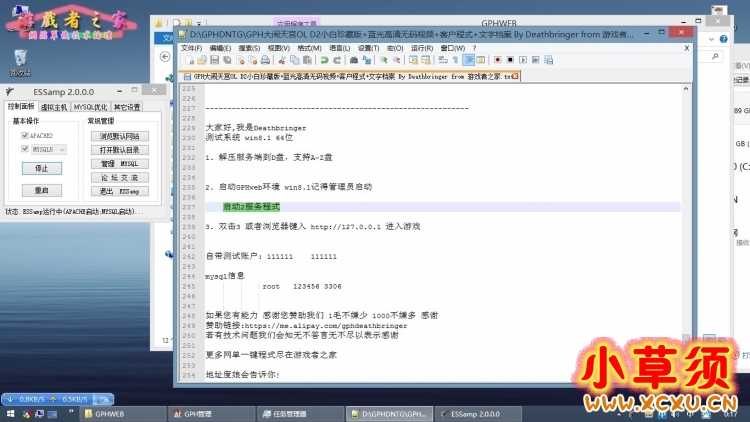Click the Paste toolbar icon
Viewport: 750px width, 422px height.
307,60
